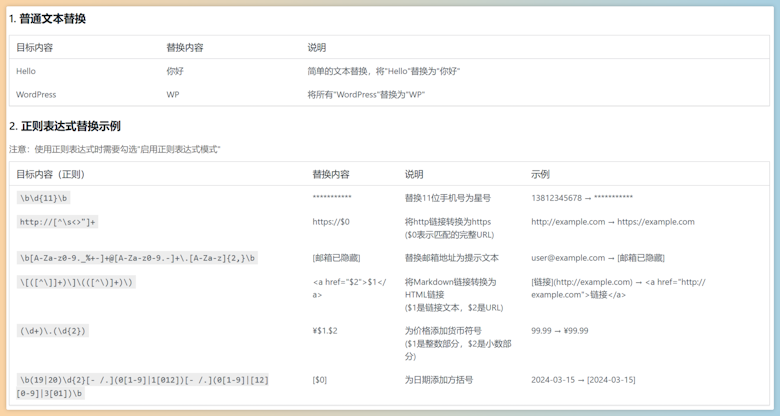Select the date-matching regex code
Screen dimensions: 780x416
pyautogui.click(x=142, y=387)
